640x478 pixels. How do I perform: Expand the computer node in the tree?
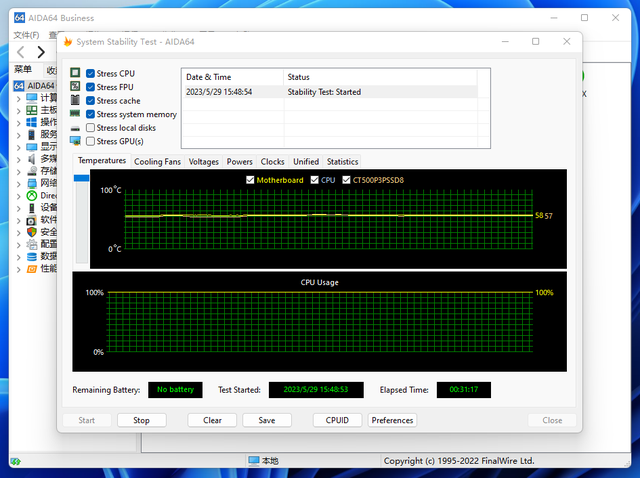click(18, 99)
